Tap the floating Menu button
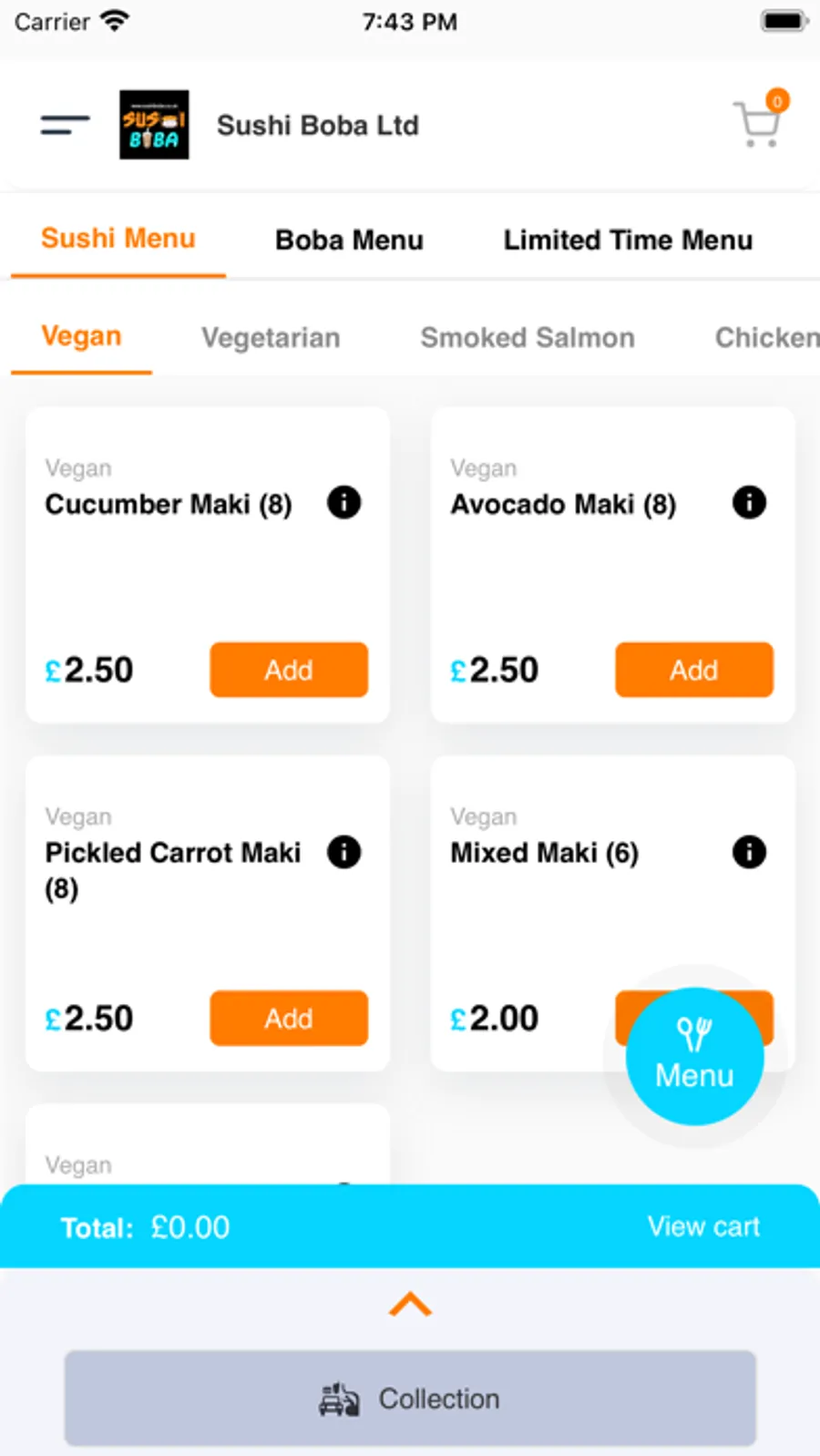Image resolution: width=820 pixels, height=1456 pixels. (694, 1057)
